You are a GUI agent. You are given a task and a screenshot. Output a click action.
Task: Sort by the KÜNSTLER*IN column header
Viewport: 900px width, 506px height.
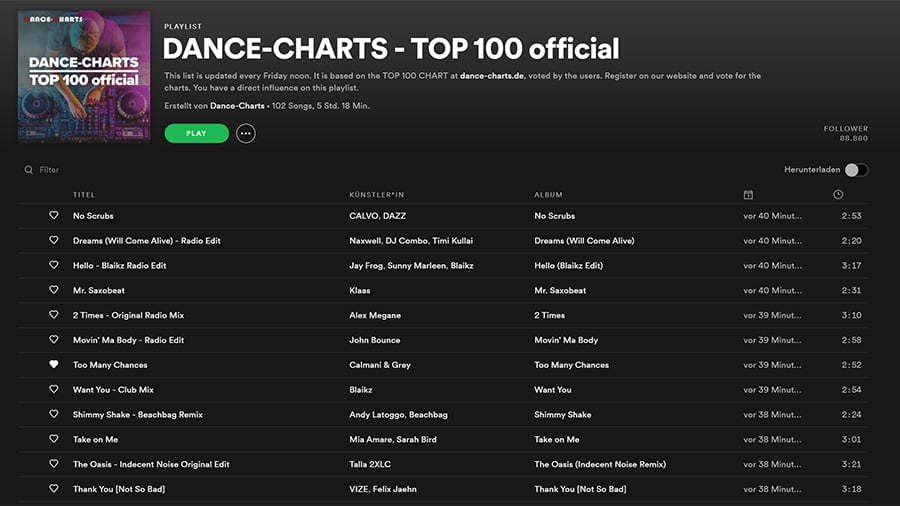point(377,195)
